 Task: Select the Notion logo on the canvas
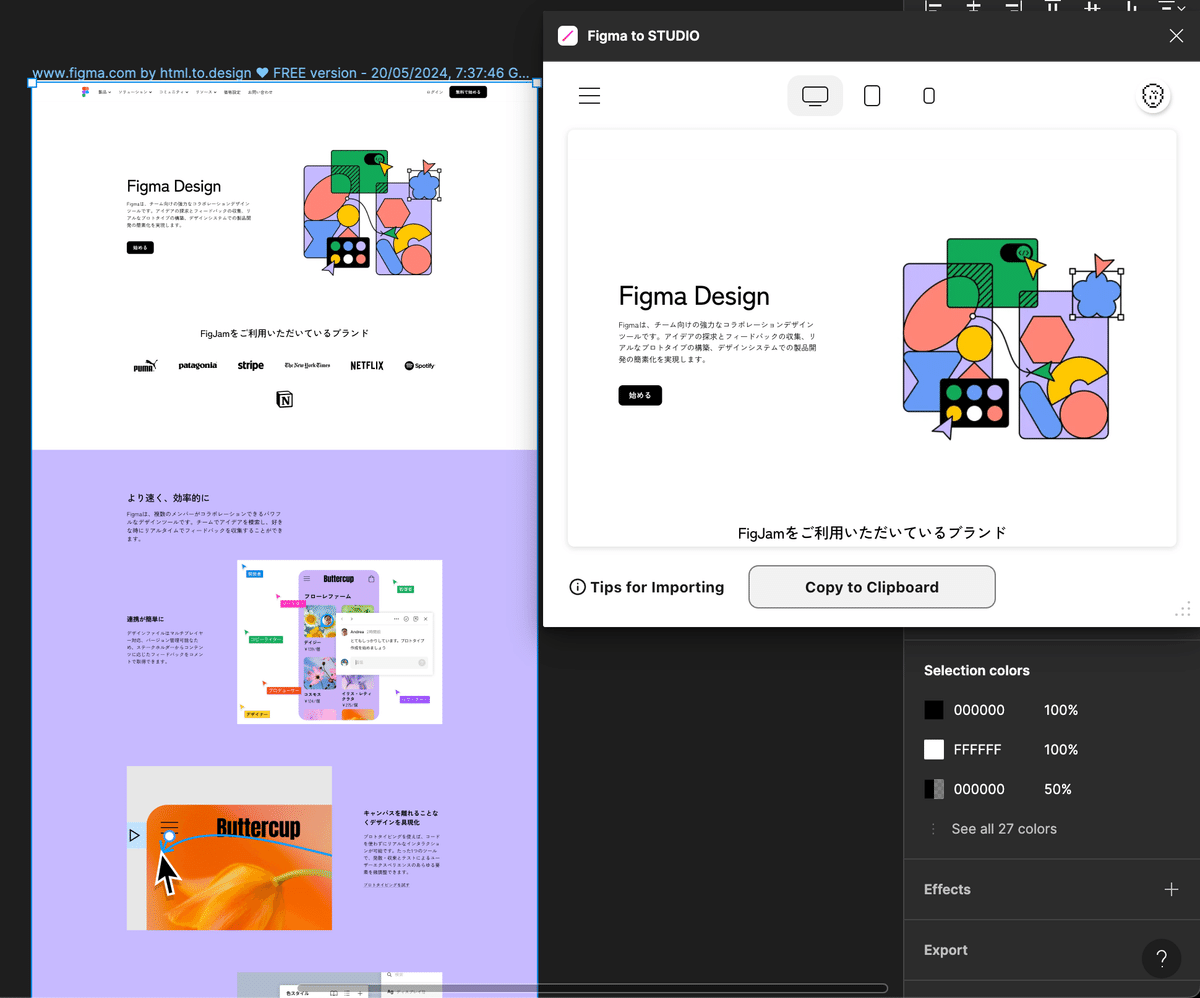pyautogui.click(x=285, y=400)
